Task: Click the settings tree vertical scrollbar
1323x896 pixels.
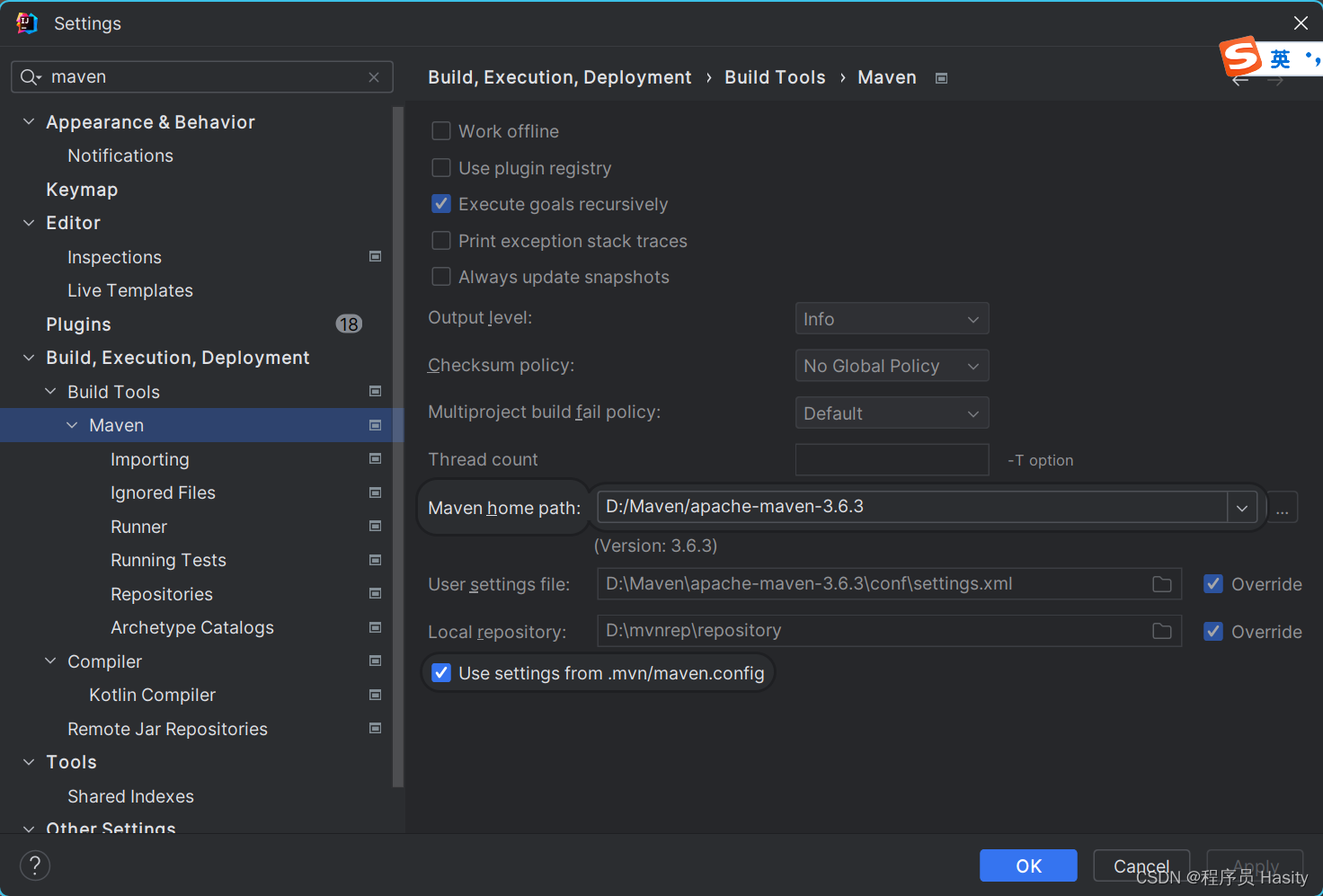Action: [397, 446]
